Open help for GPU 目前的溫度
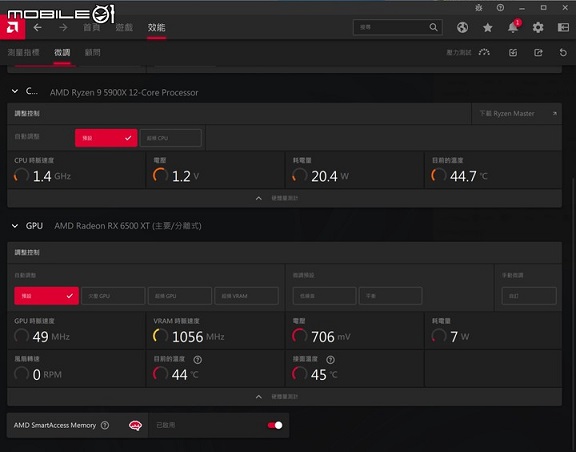Image resolution: width=576 pixels, height=452 pixels. (x=198, y=360)
